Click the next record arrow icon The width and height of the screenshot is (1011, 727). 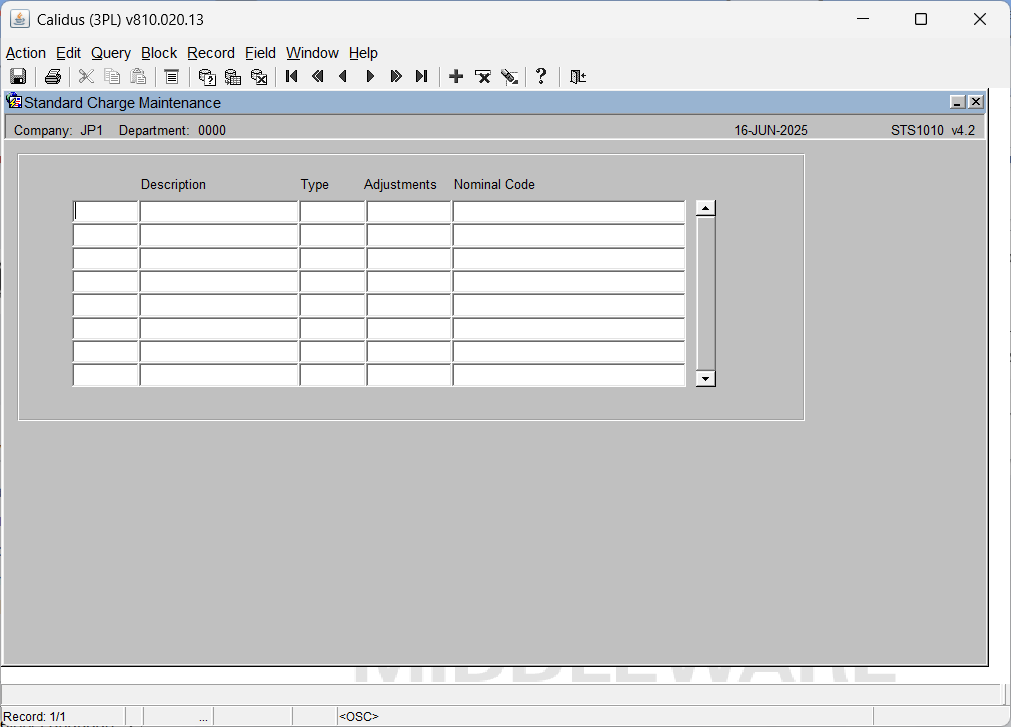[370, 77]
